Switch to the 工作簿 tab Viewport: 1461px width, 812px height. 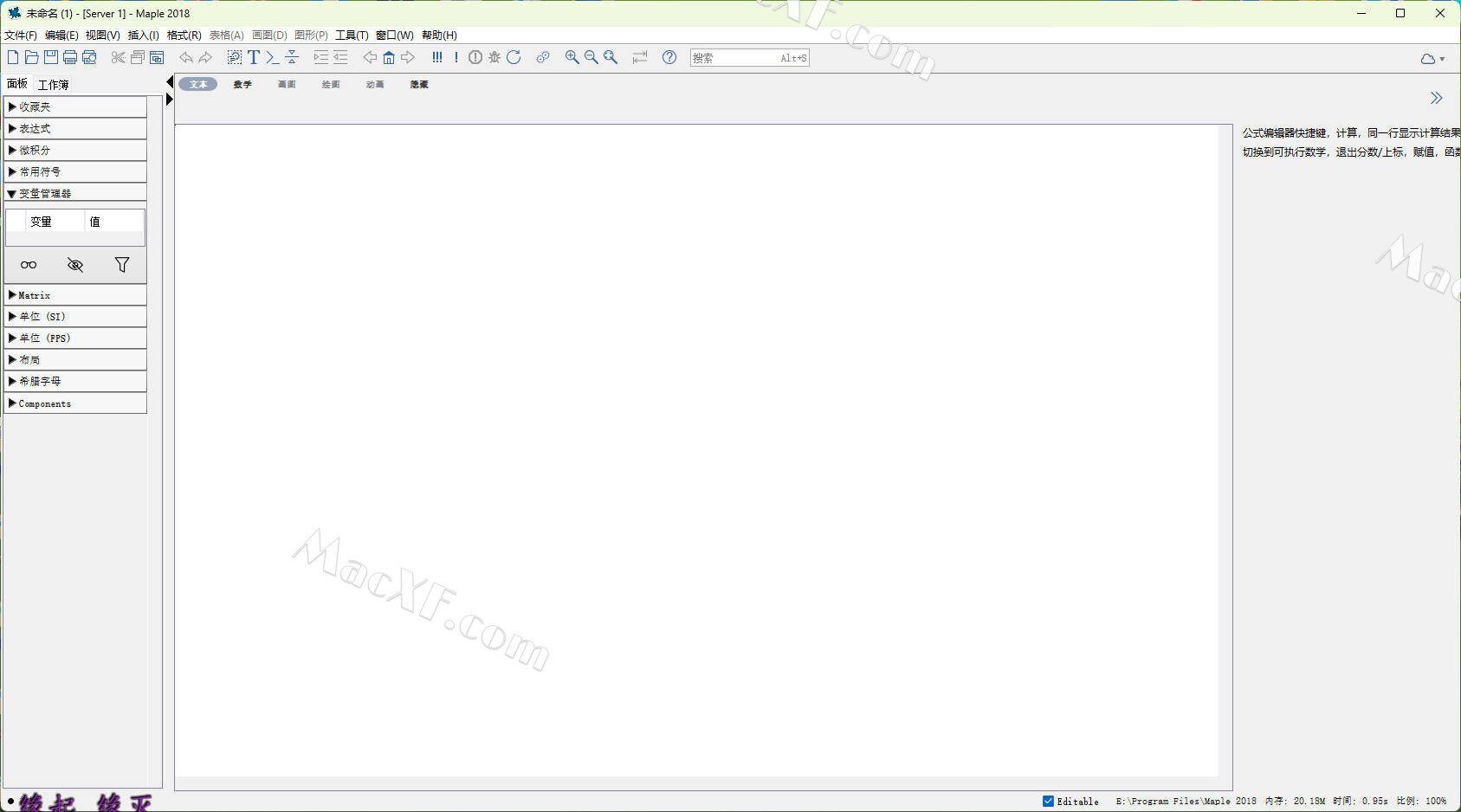tap(53, 85)
